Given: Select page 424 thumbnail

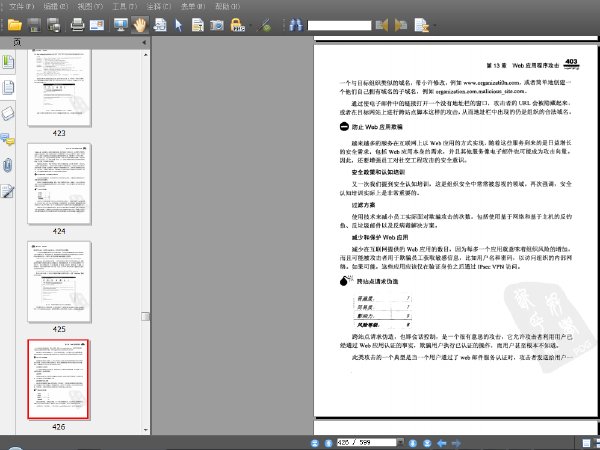Looking at the screenshot, I should pyautogui.click(x=59, y=184).
